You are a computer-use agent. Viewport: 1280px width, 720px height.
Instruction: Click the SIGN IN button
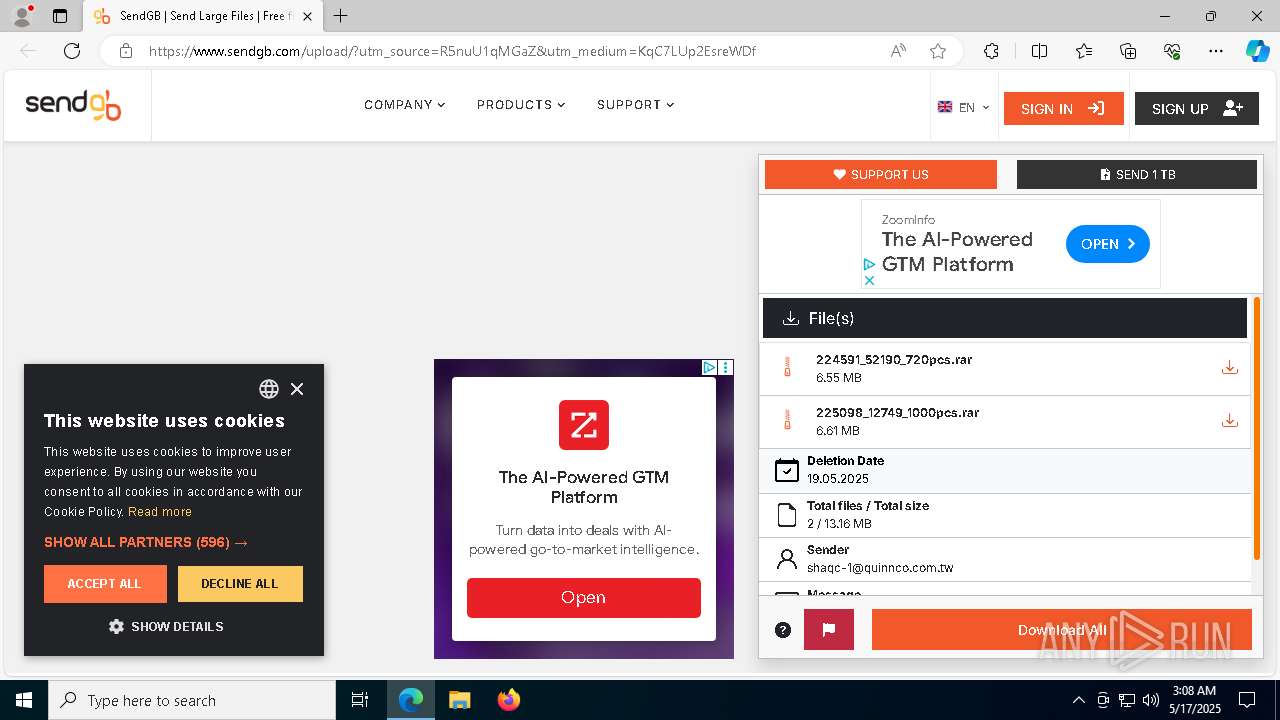pos(1063,108)
